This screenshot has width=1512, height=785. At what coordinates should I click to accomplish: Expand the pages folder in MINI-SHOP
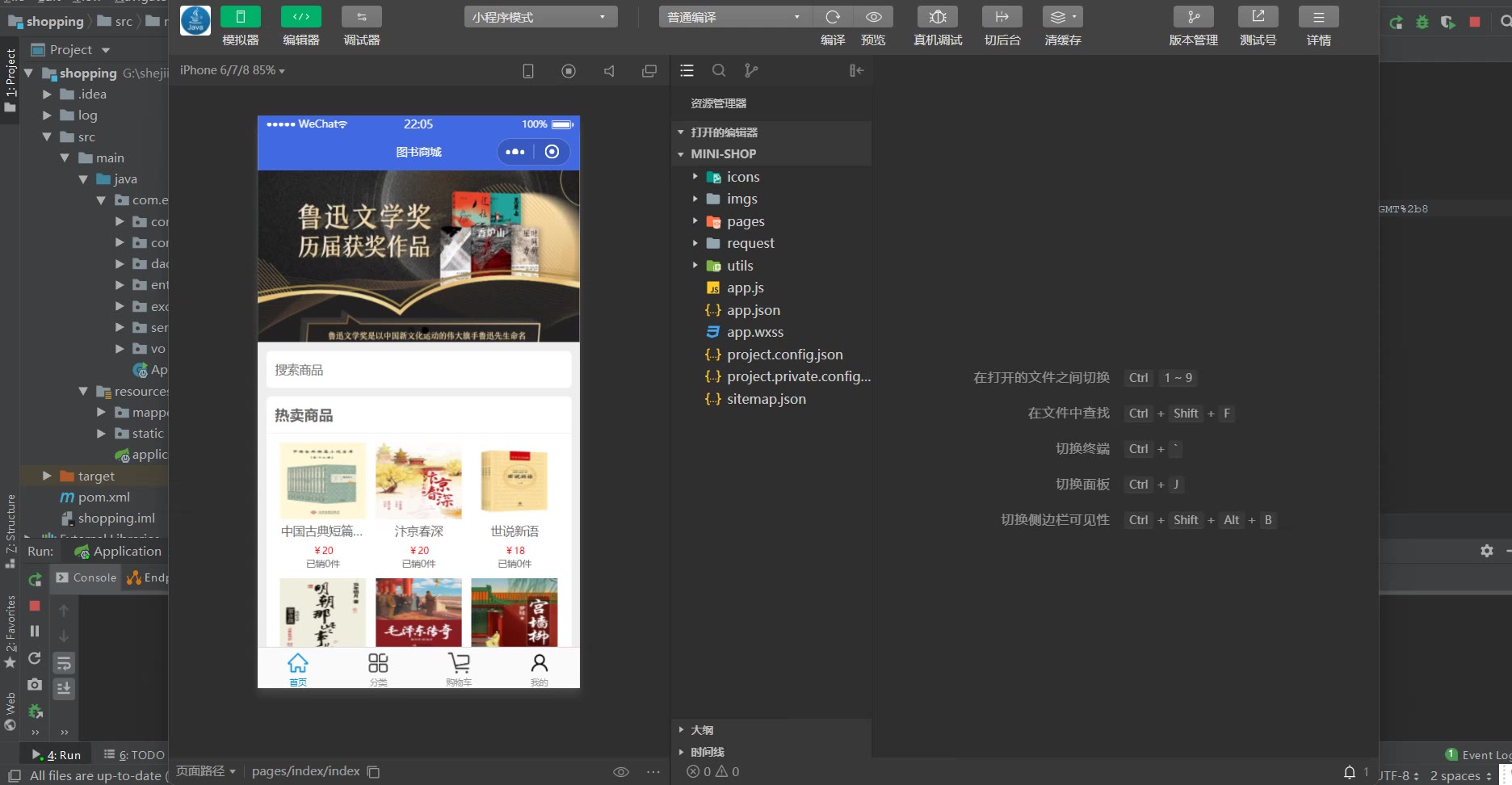[x=695, y=221]
